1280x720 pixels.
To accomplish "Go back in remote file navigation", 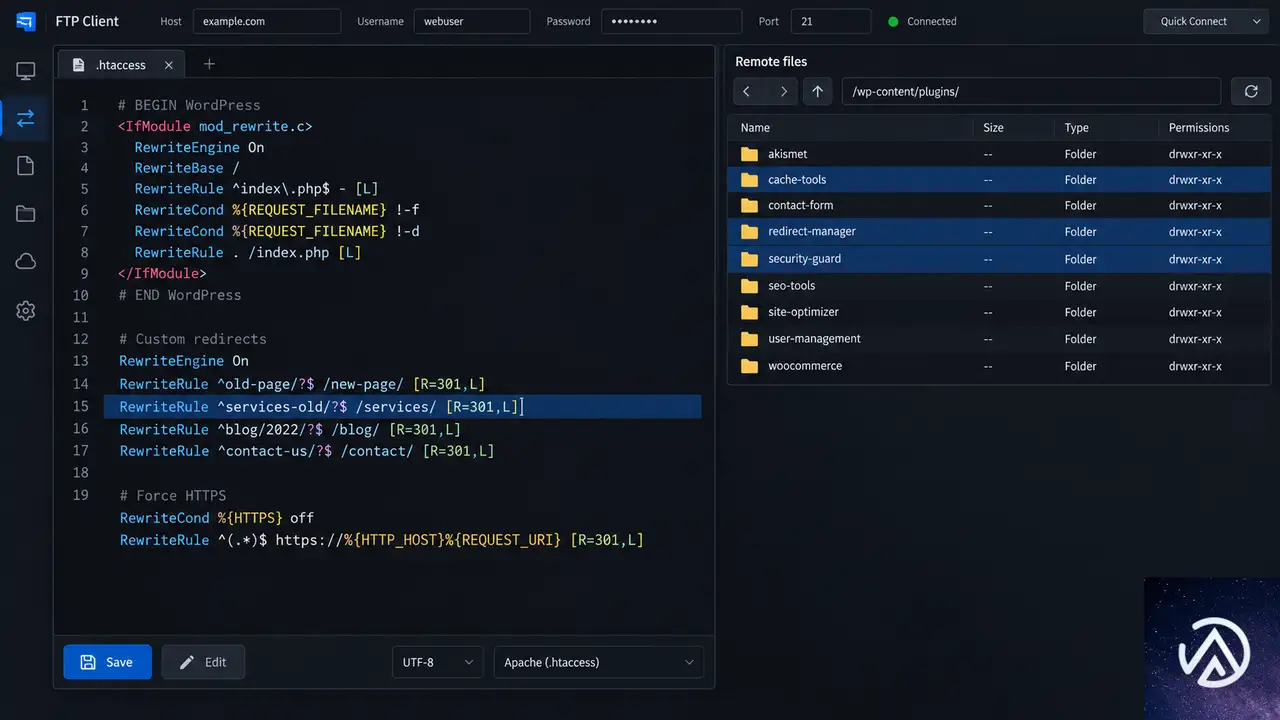I will tap(747, 91).
